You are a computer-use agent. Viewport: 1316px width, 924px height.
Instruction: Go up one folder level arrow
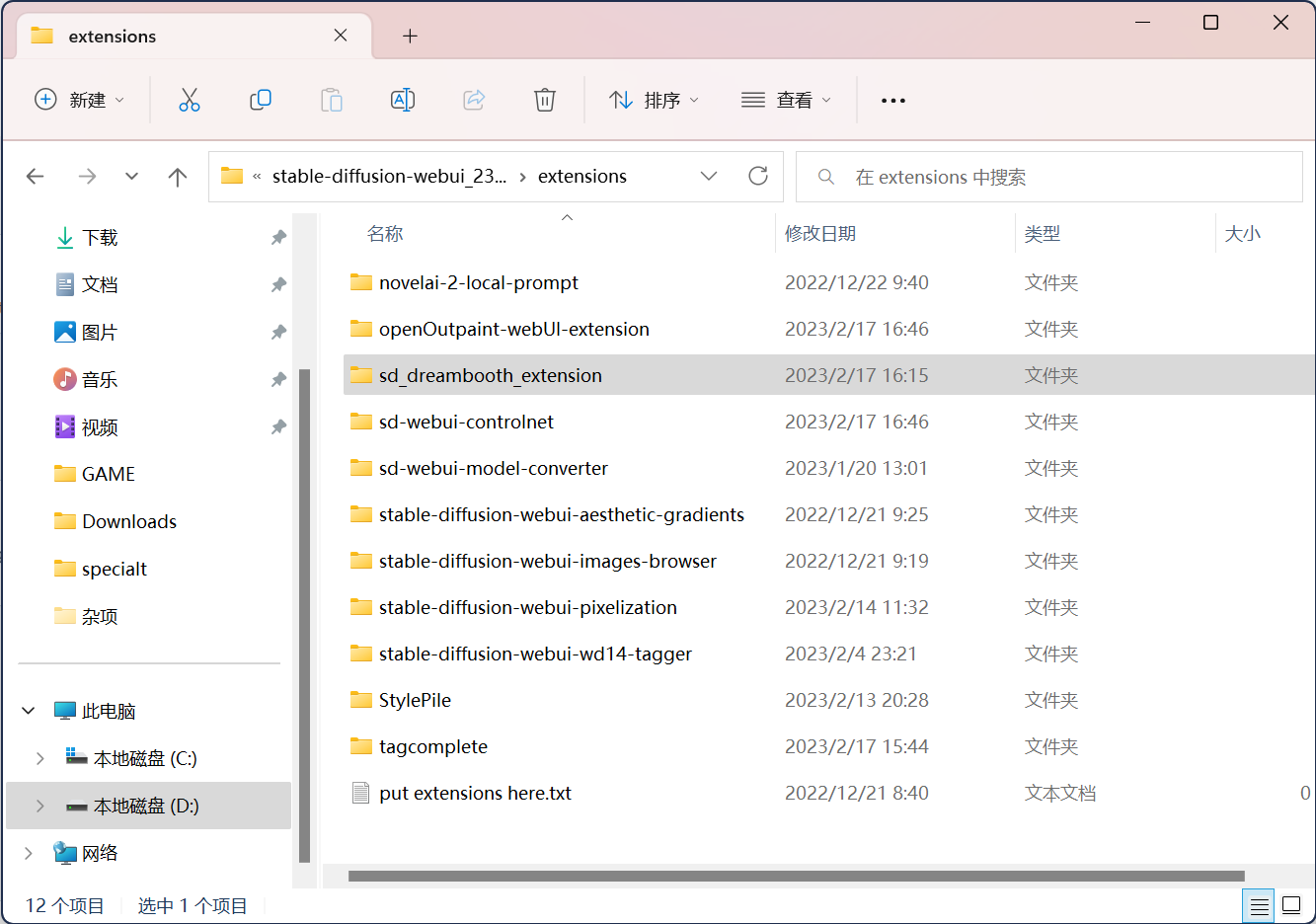(178, 177)
